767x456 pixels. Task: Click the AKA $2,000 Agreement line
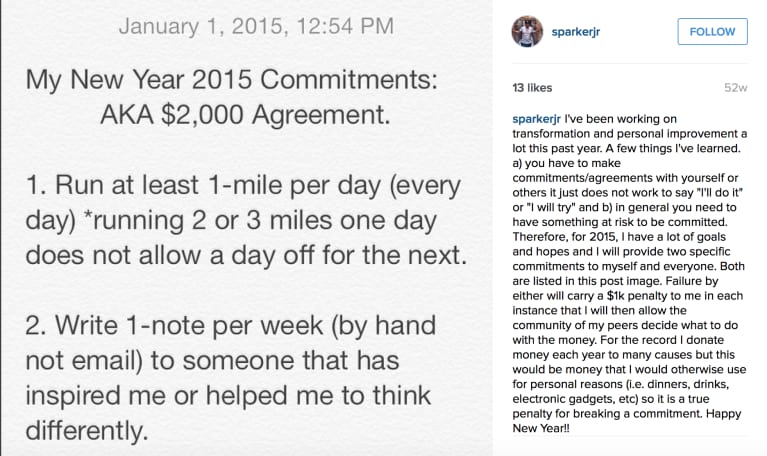pos(246,114)
